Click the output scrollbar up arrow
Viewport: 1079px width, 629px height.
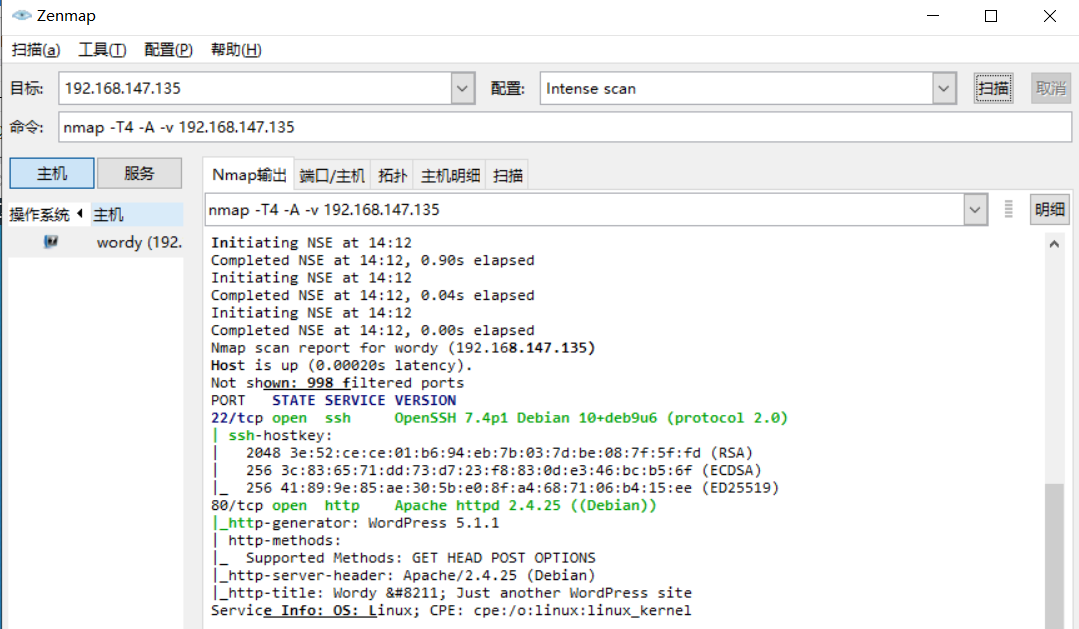[1054, 244]
